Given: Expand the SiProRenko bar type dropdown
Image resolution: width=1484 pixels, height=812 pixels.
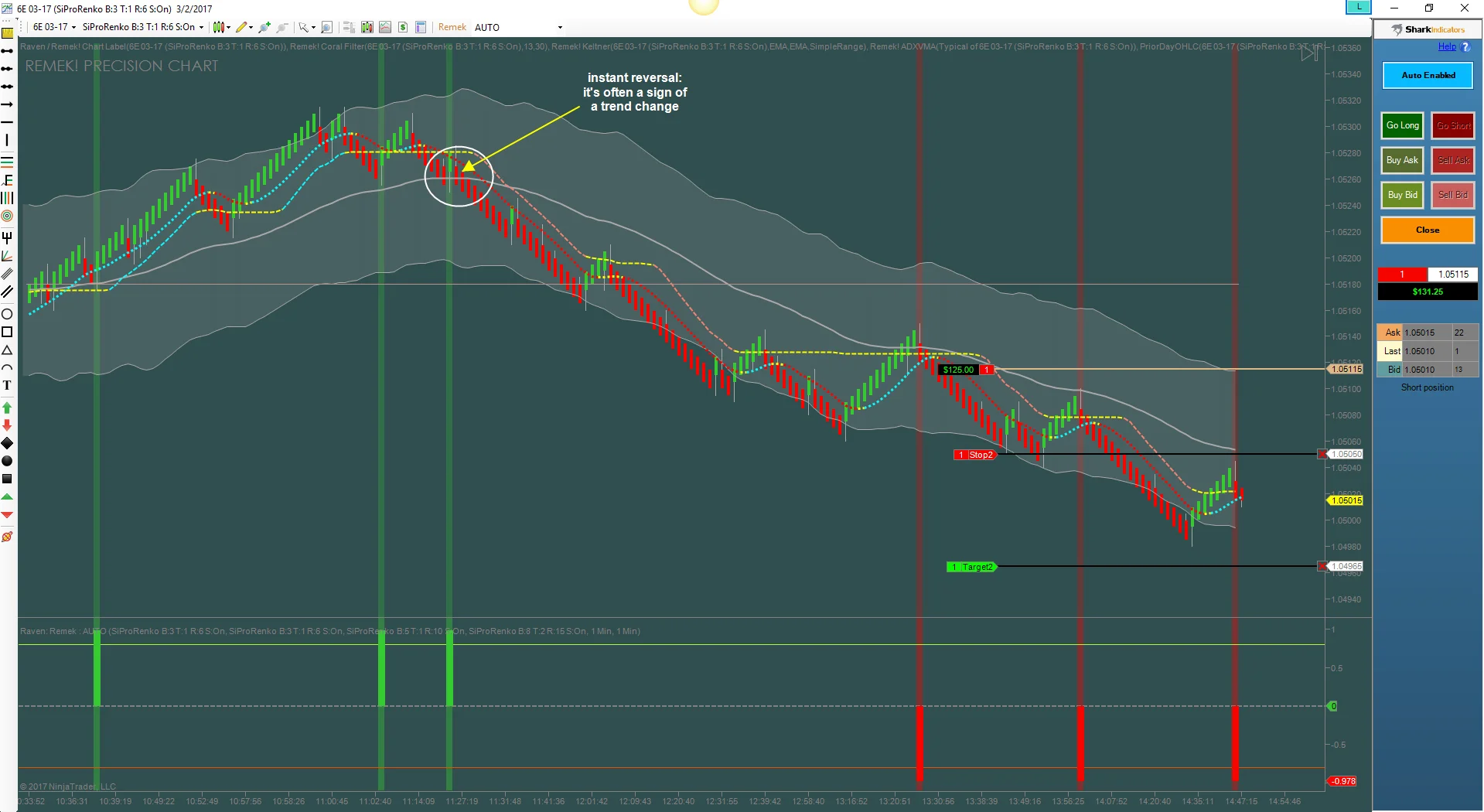Looking at the screenshot, I should 143,27.
